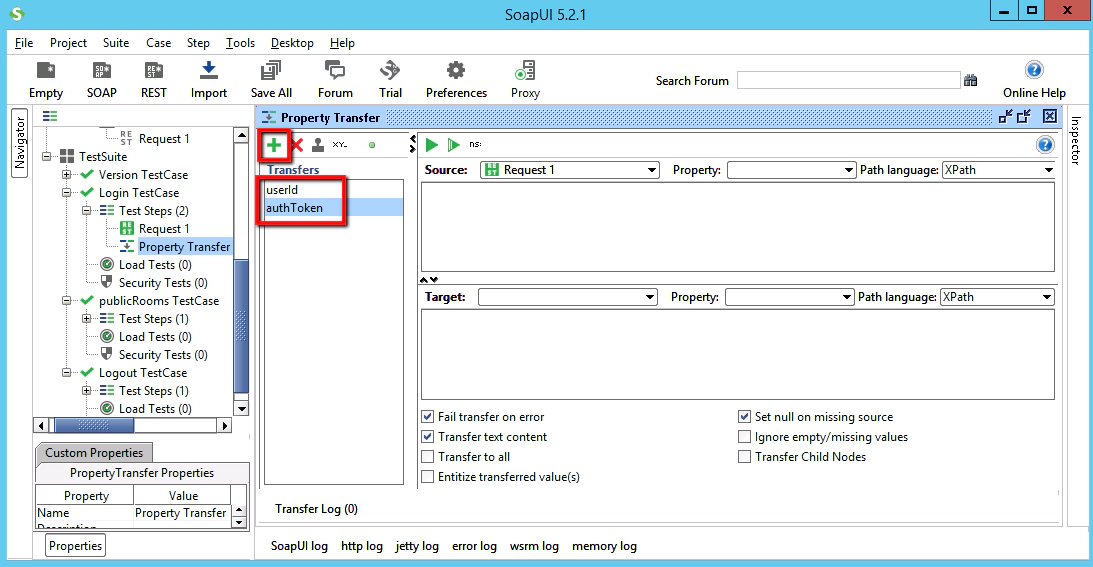Enable Ignore empty/missing values

coord(744,437)
